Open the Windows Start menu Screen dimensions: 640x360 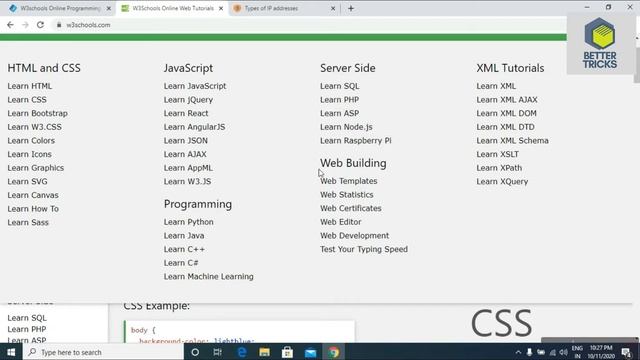tap(11, 352)
